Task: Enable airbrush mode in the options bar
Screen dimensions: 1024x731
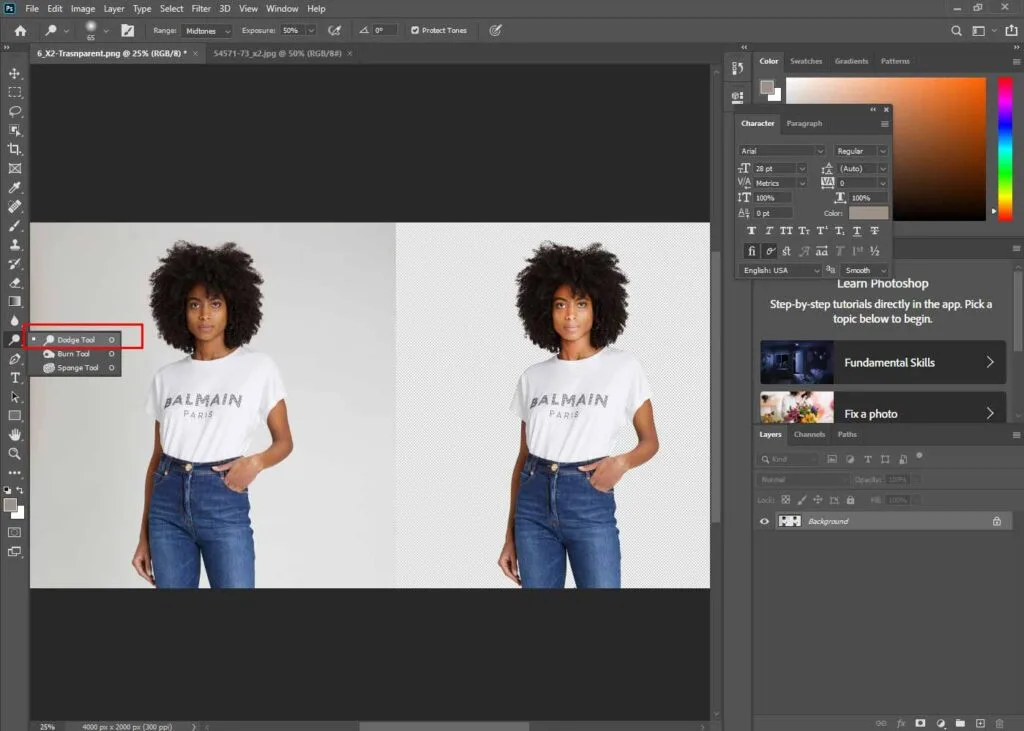Action: (x=333, y=30)
